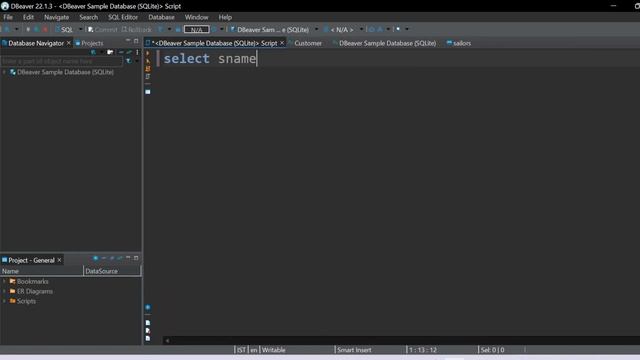640x360 pixels.
Task: Click Collapse All in Database Navigator toolbar
Action: pos(121,52)
